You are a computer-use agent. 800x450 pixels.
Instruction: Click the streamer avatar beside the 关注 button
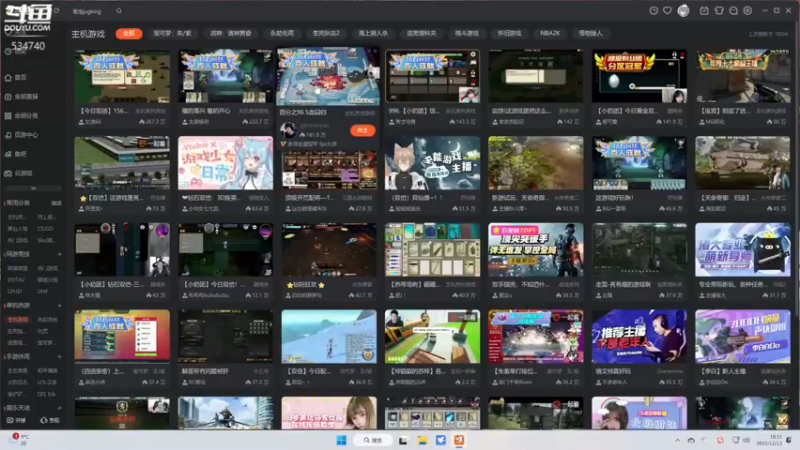288,130
